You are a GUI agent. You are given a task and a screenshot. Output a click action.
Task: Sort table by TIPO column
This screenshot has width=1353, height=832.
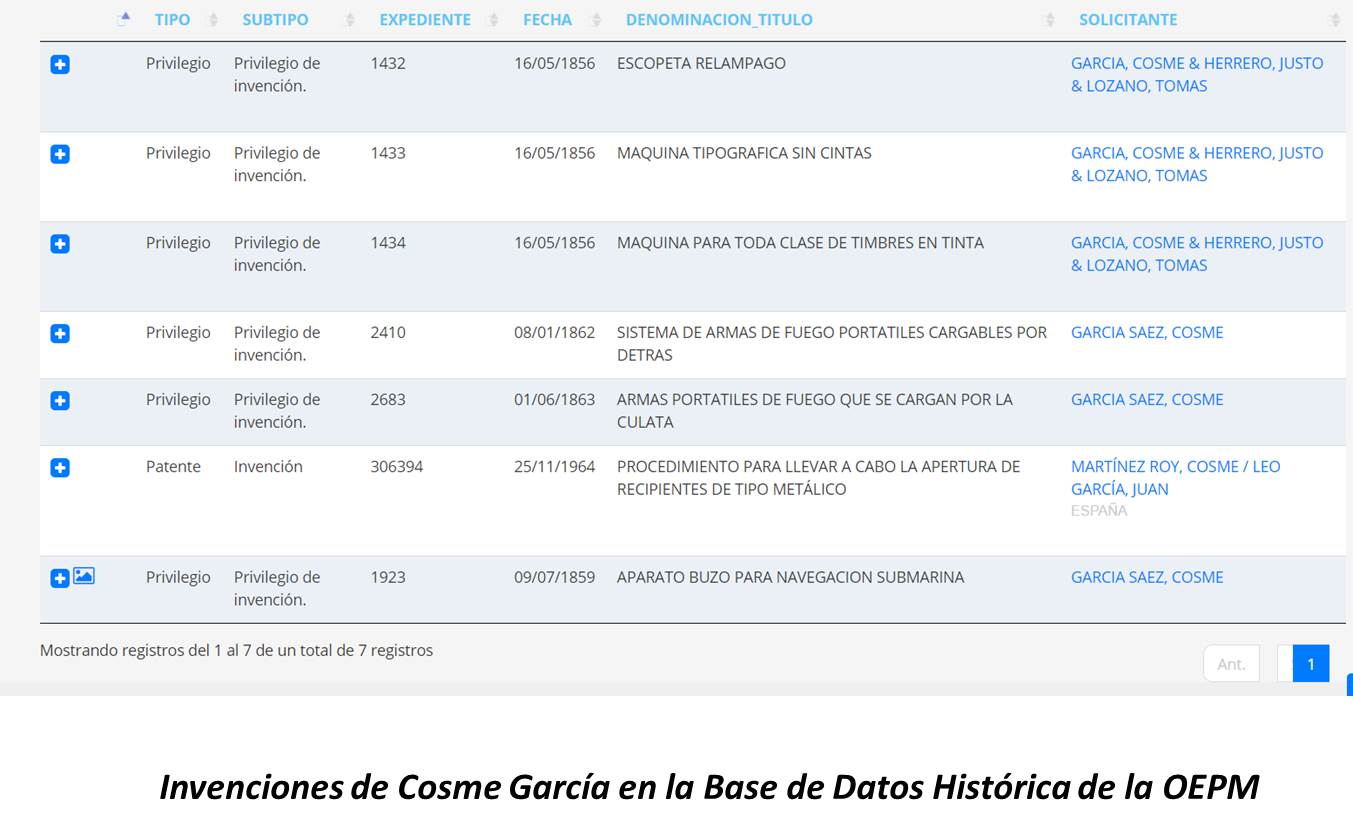[172, 20]
